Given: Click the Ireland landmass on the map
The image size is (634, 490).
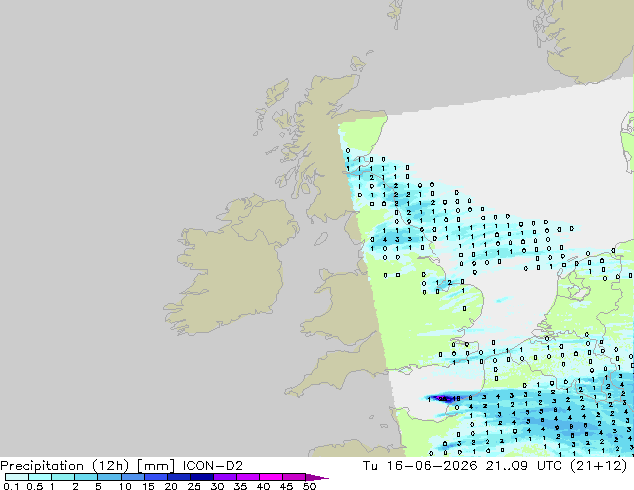Looking at the screenshot, I should (x=230, y=263).
